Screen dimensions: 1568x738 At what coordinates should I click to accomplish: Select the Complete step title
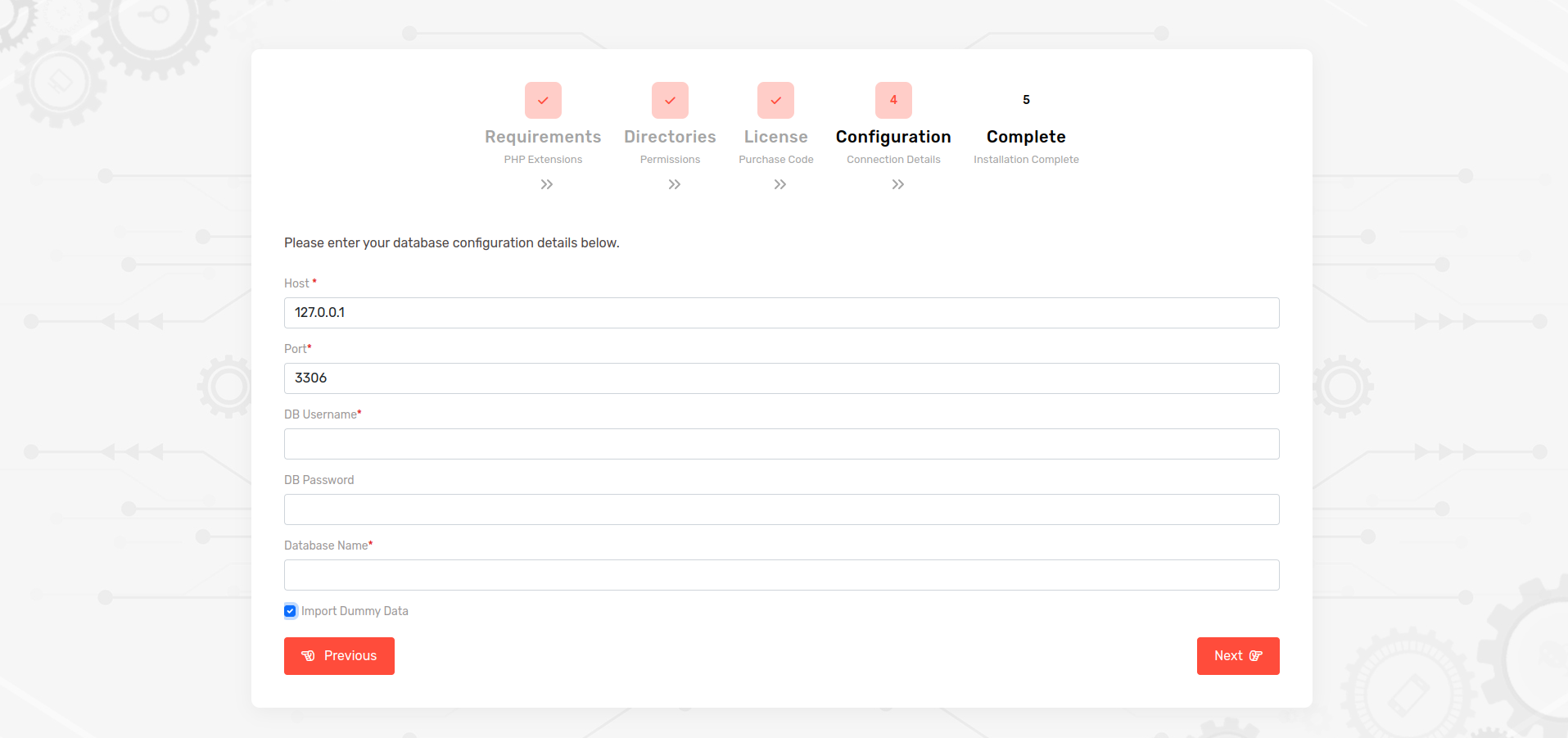(x=1026, y=137)
